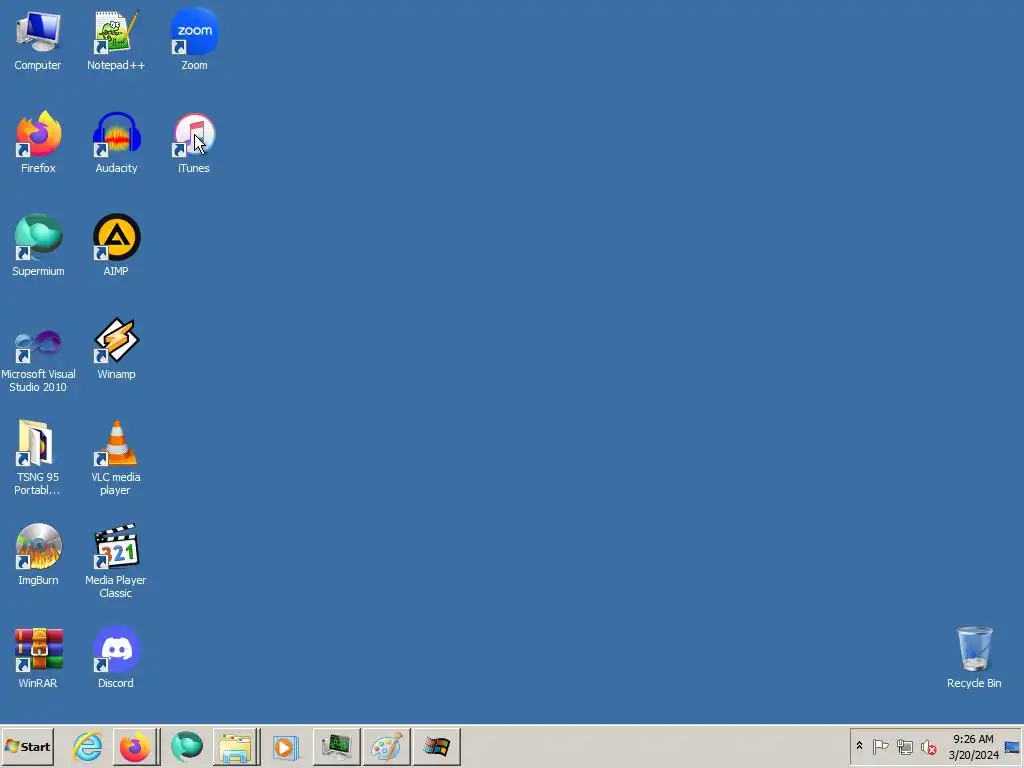The height and width of the screenshot is (768, 1024).
Task: Select the Audacity shortcut icon
Action: pos(116,143)
